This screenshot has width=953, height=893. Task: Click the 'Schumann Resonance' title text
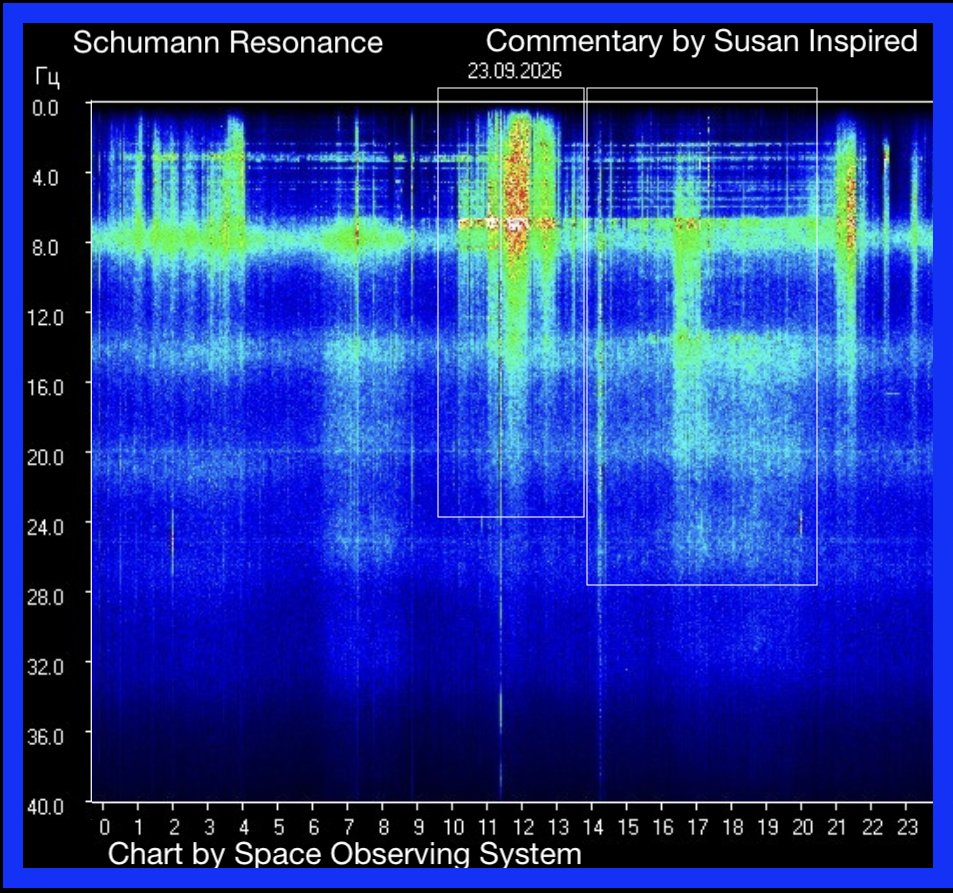pyautogui.click(x=228, y=43)
